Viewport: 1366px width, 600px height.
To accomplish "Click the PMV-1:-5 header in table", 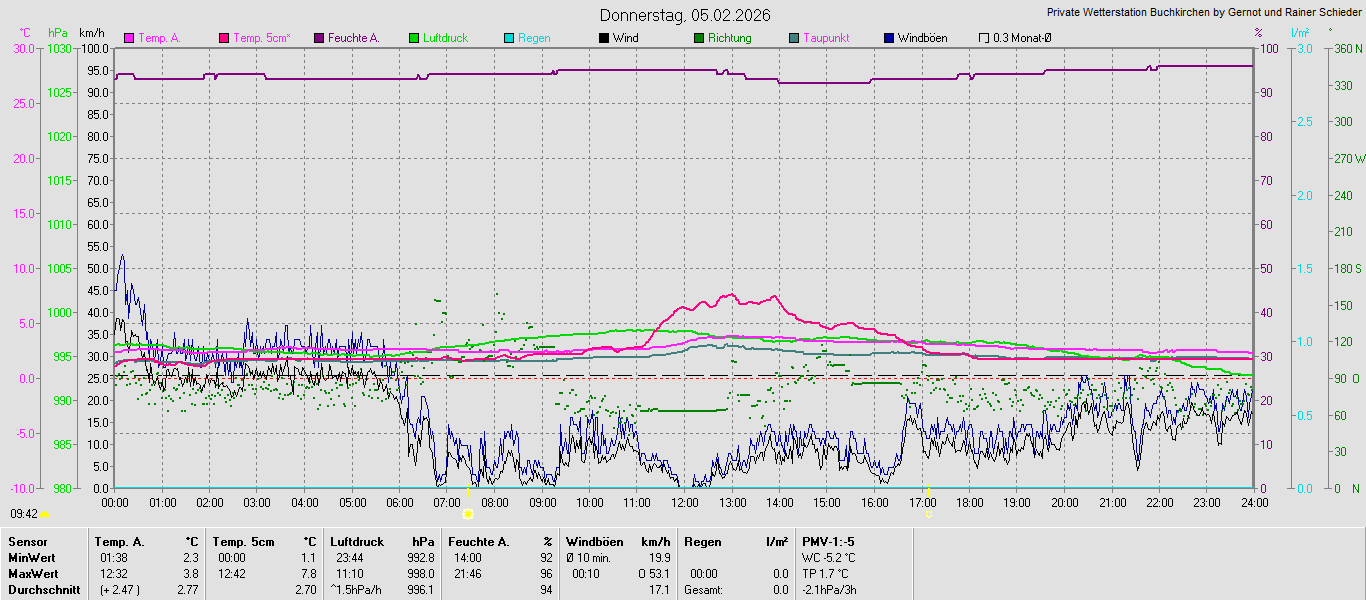I will [x=828, y=541].
